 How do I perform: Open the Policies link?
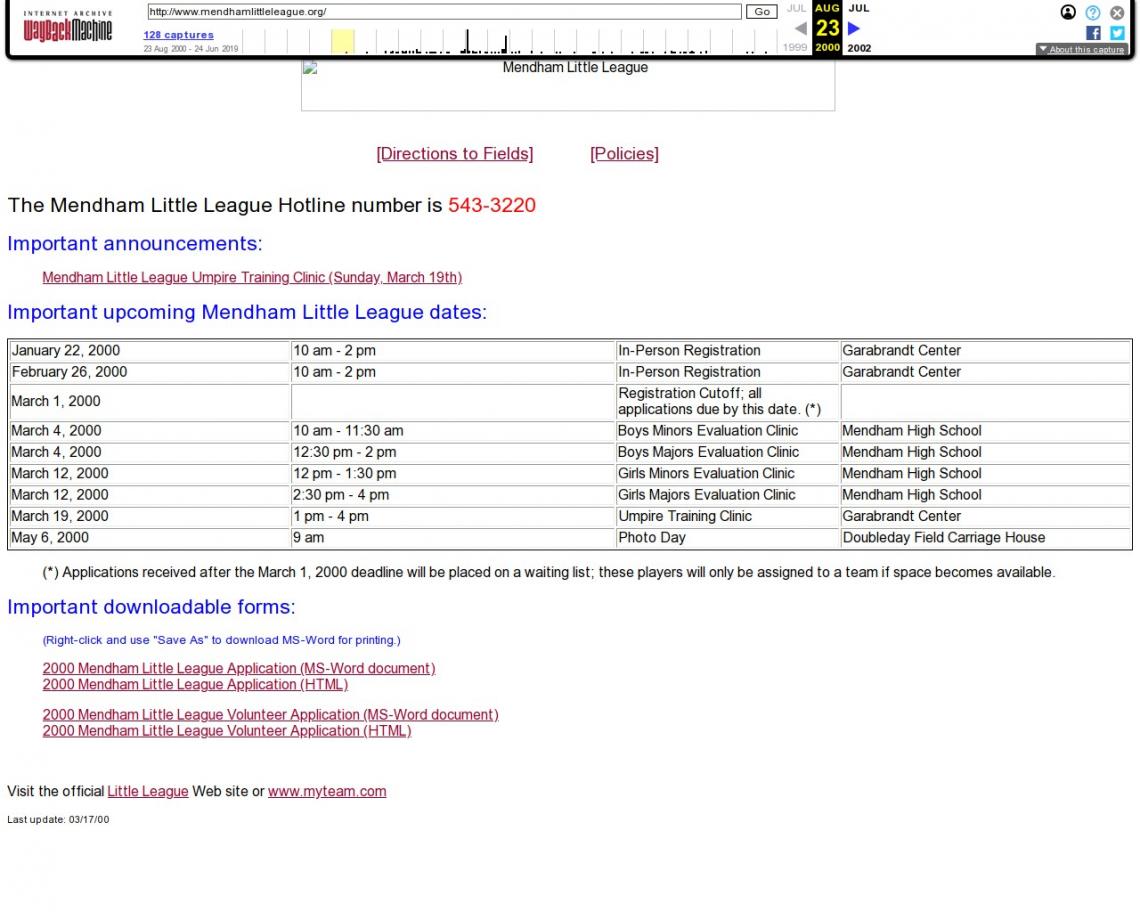click(x=625, y=153)
